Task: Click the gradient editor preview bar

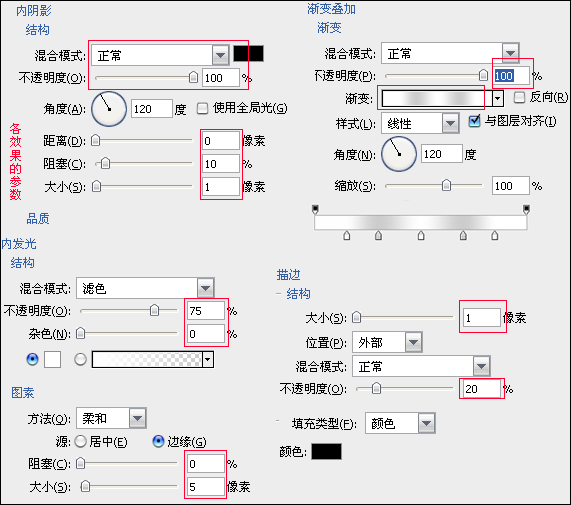Action: (421, 222)
